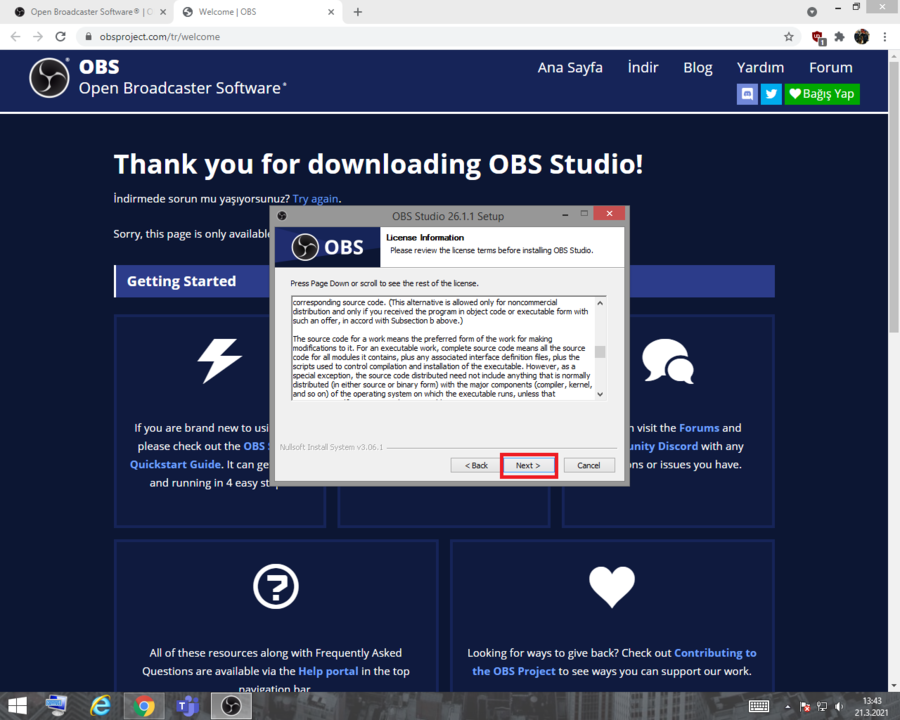The image size is (900, 720).
Task: Click the network tray icon
Action: tap(822, 707)
